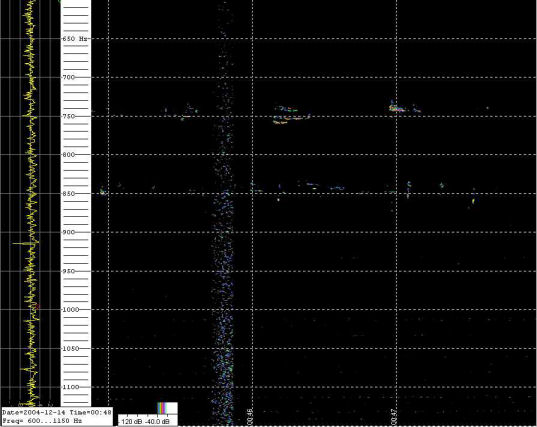This screenshot has height=427, width=537.
Task: Click the yellow spectrum graph trace
Action: 31,202
